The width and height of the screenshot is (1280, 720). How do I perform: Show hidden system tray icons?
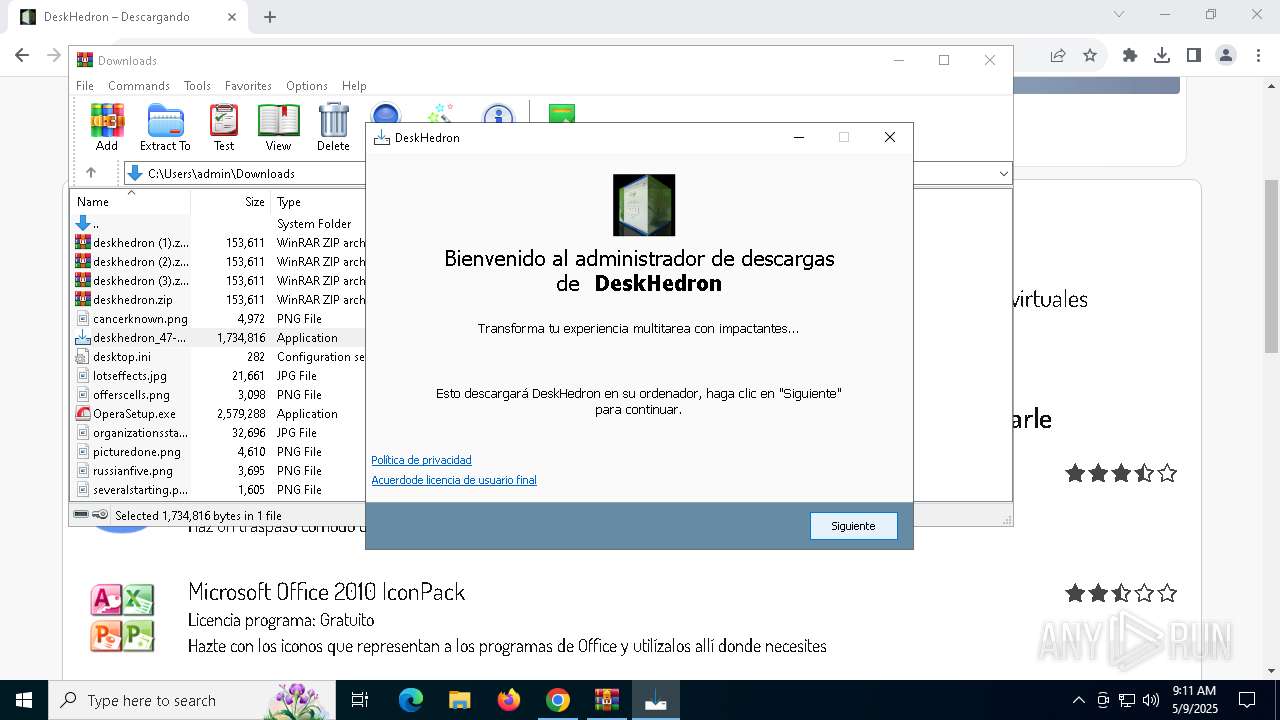click(1078, 700)
